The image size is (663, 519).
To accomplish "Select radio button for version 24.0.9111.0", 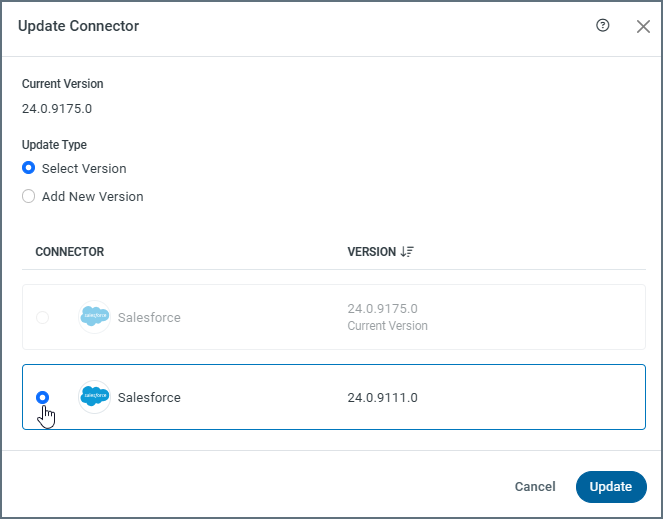I will (42, 397).
